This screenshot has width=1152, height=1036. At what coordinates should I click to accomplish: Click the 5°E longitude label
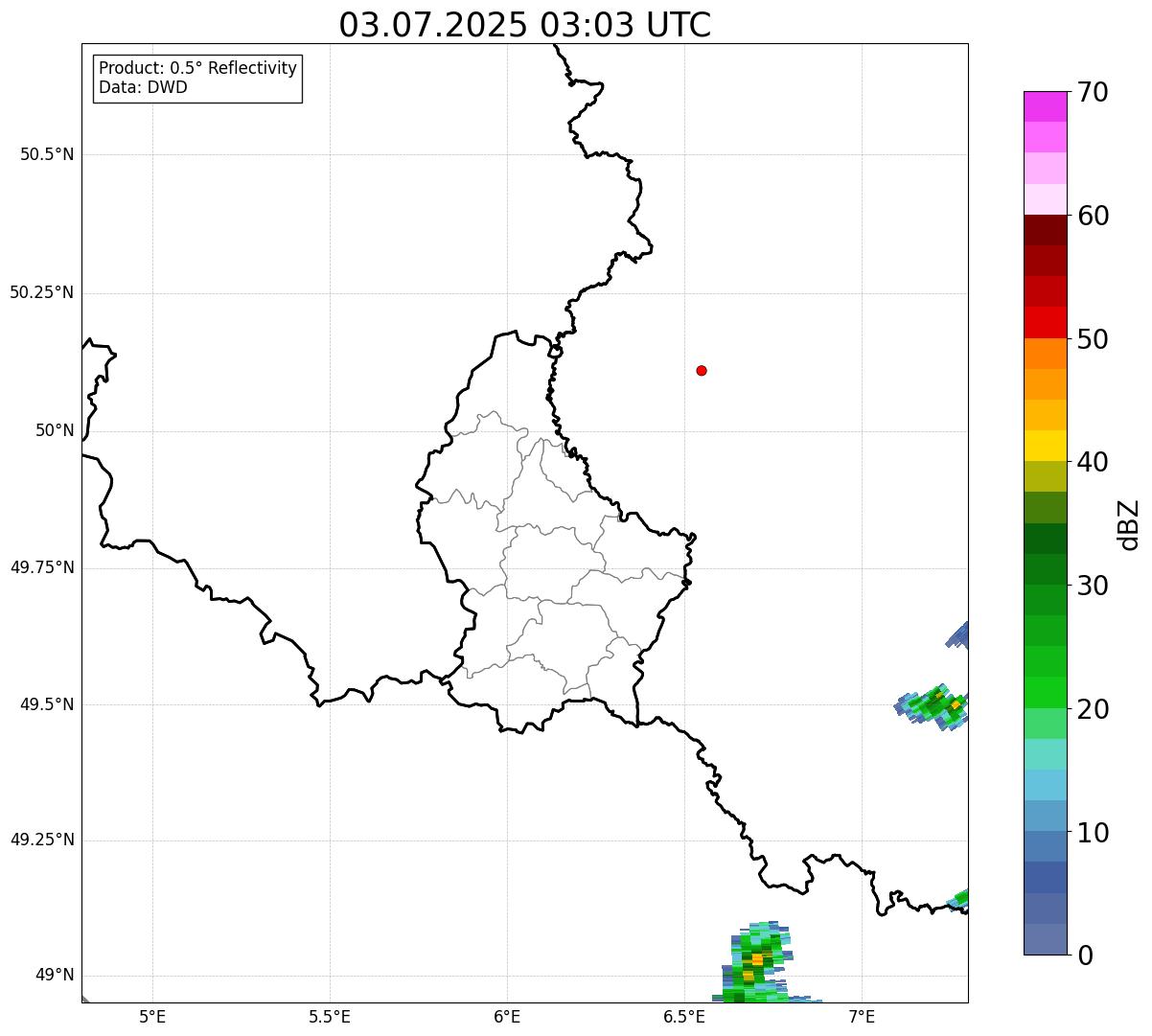click(152, 1016)
